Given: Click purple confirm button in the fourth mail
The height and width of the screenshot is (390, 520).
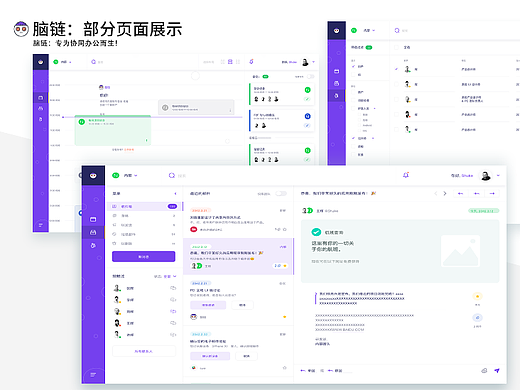Looking at the screenshot, I should point(210,356).
